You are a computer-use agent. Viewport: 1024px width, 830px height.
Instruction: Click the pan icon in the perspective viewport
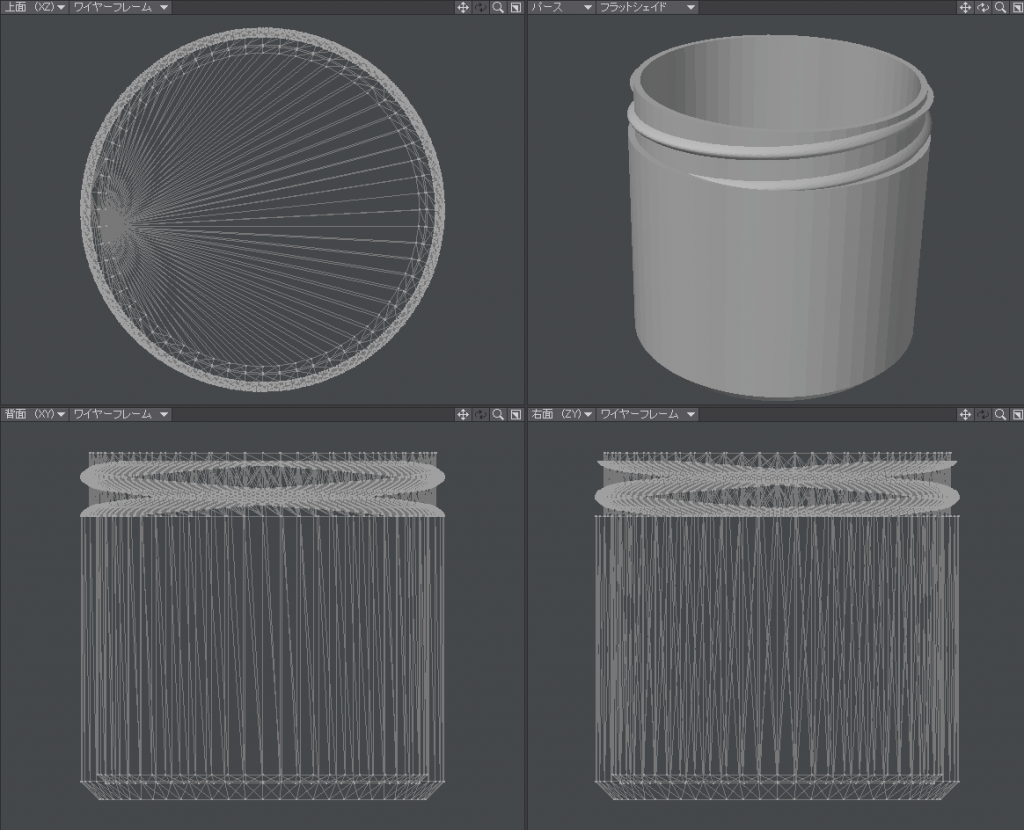pos(965,7)
